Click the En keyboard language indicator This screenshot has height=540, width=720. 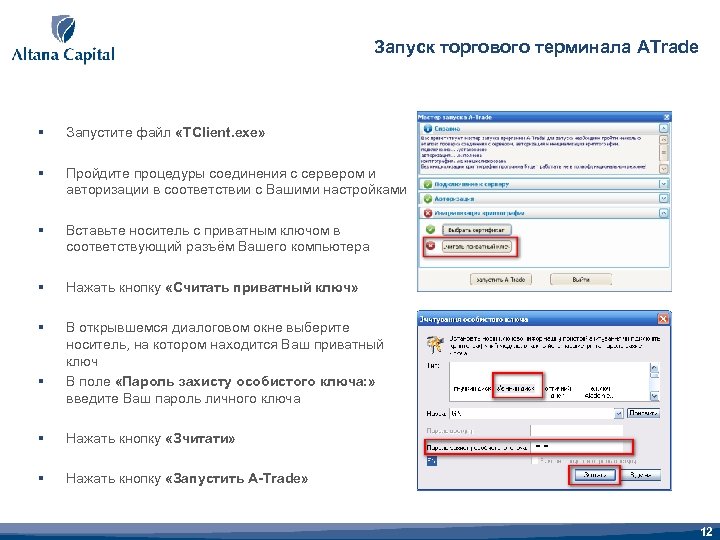click(432, 461)
